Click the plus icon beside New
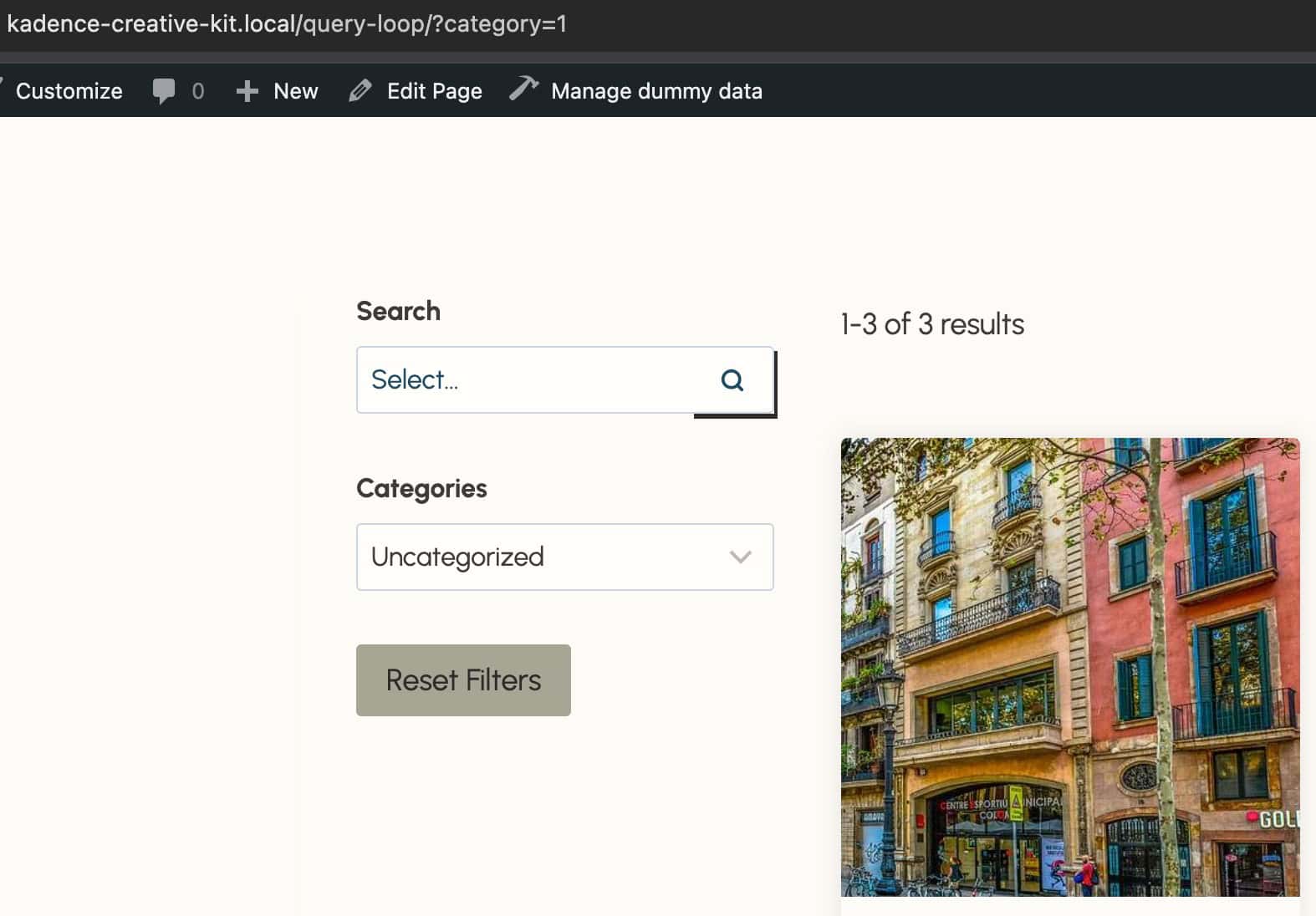This screenshot has height=916, width=1316. 247,91
